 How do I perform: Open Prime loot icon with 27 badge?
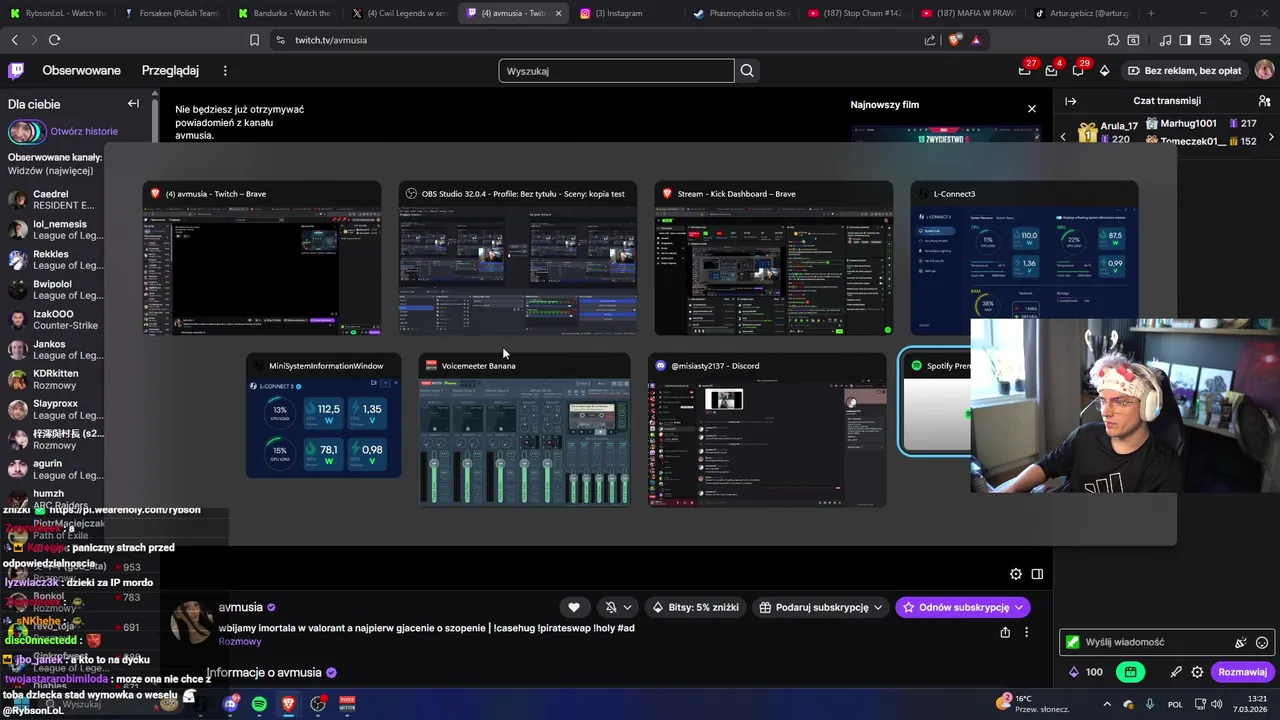(1025, 71)
